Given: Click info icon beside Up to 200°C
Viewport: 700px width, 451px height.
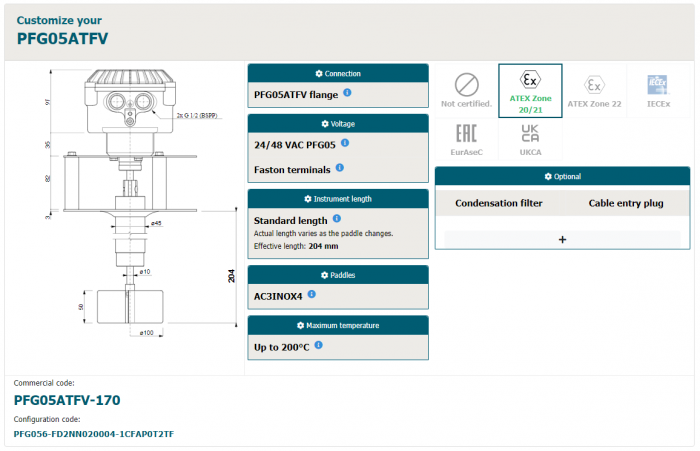Looking at the screenshot, I should pos(319,345).
